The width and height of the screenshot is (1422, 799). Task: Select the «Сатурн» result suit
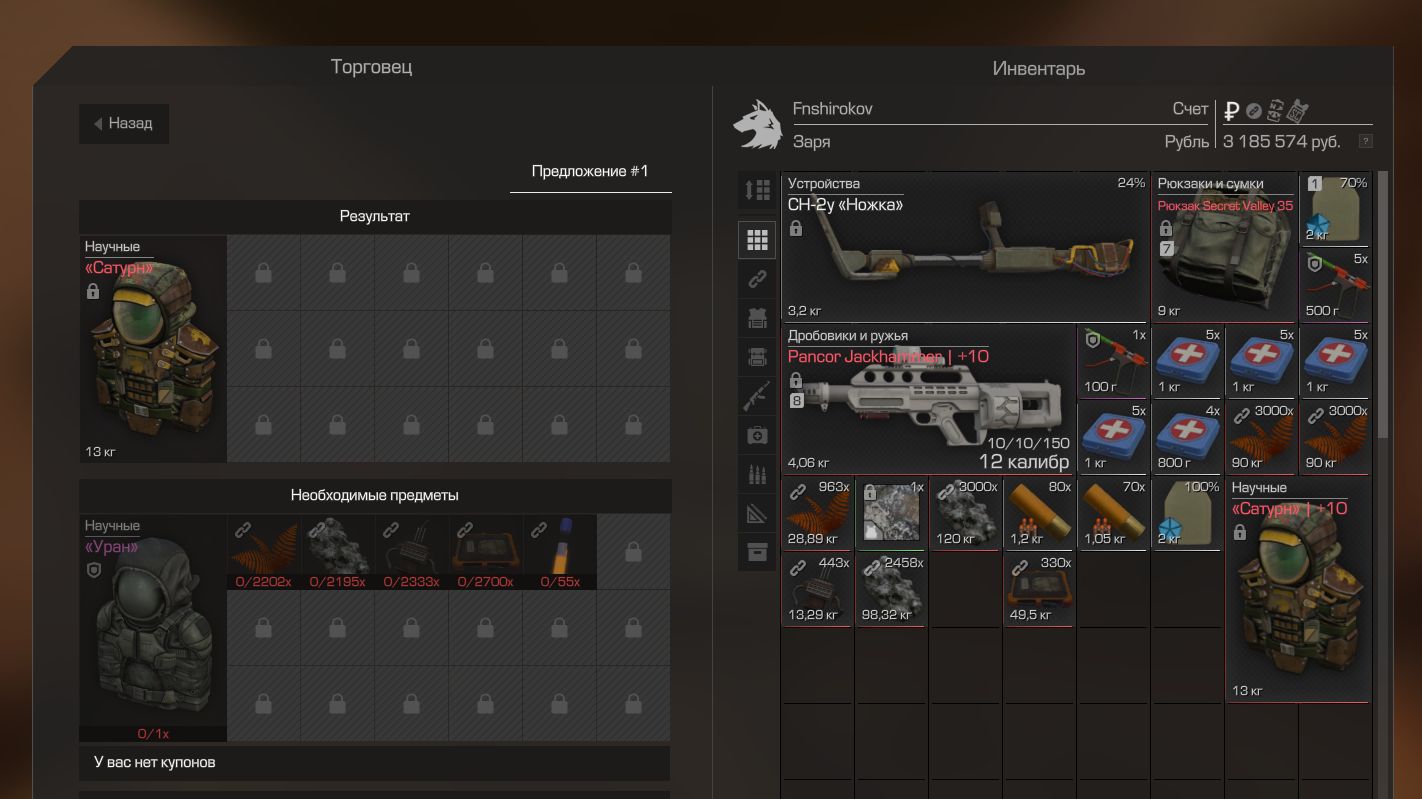tap(153, 349)
